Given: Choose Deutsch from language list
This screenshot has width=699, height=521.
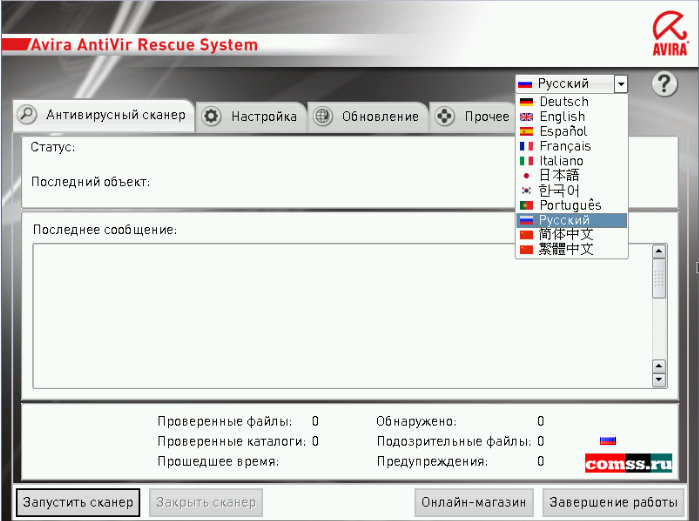Looking at the screenshot, I should 572,102.
